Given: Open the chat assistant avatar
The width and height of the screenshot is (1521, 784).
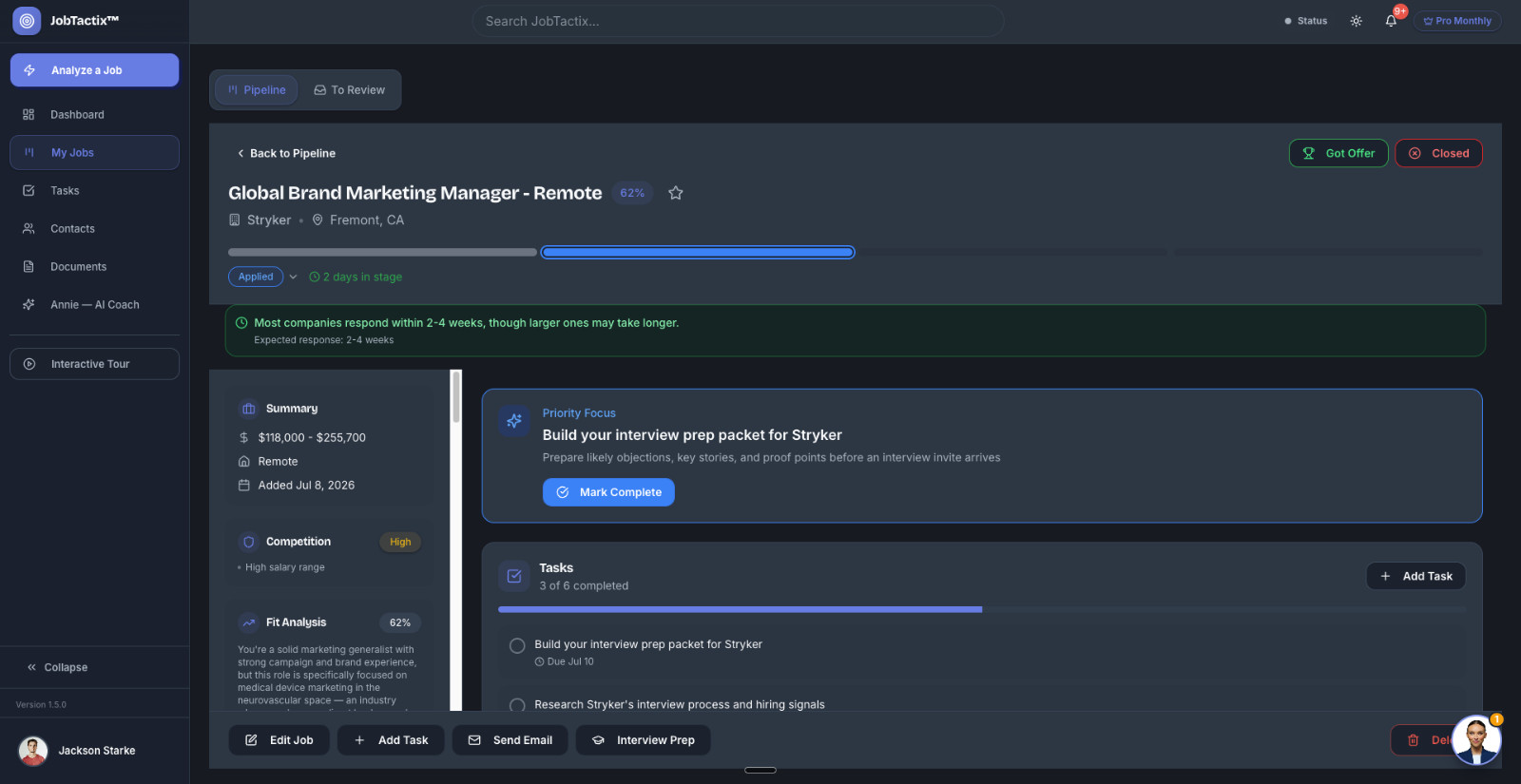Looking at the screenshot, I should coord(1476,739).
